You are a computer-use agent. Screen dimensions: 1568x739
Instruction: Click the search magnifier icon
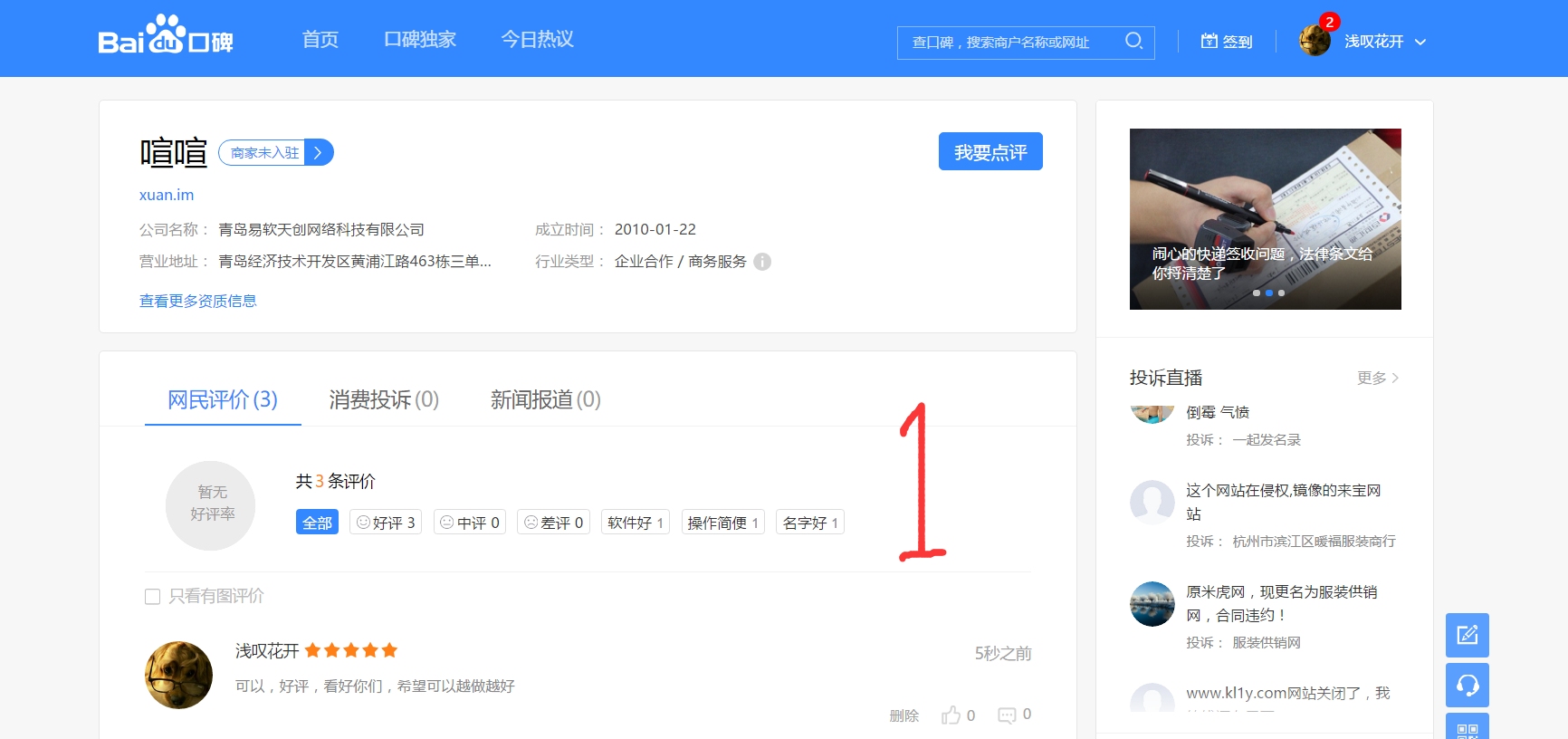1133,41
